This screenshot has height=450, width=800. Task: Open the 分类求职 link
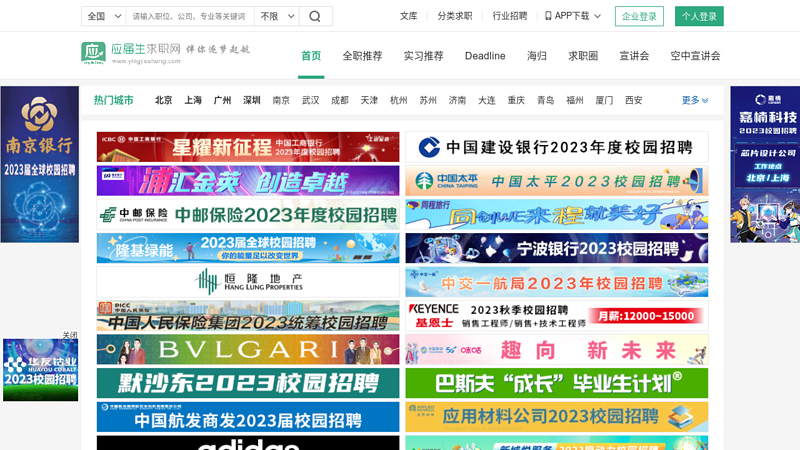[455, 16]
